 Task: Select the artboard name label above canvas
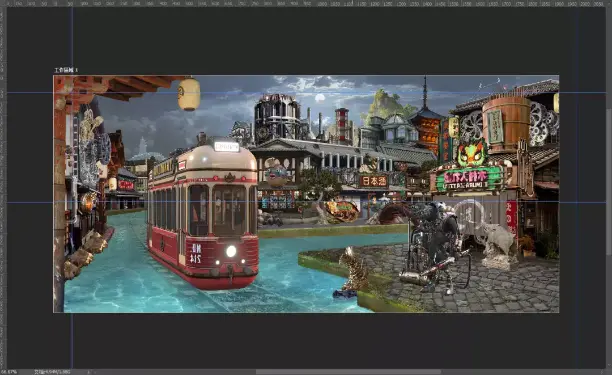point(66,70)
